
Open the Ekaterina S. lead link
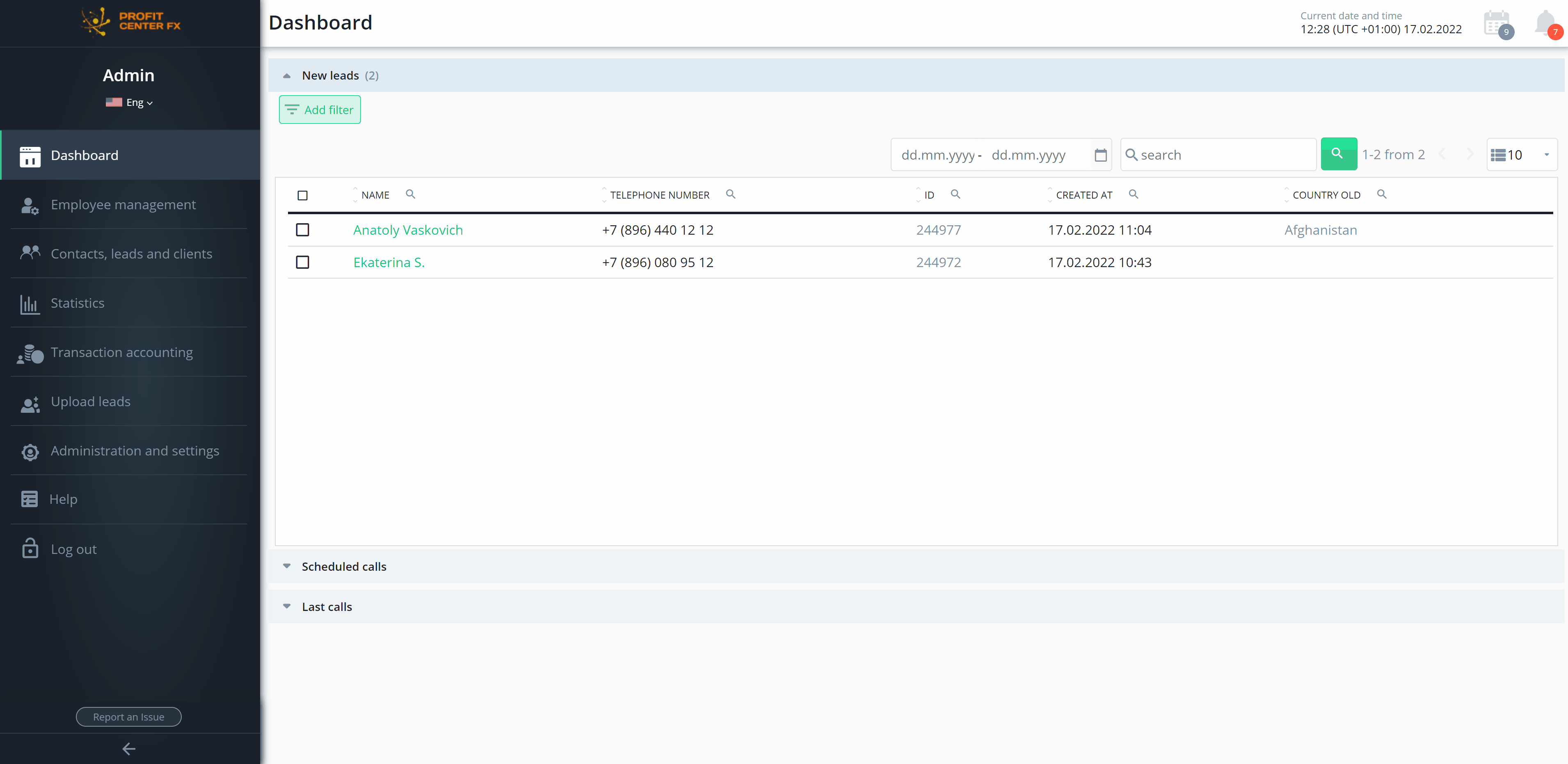tap(389, 262)
